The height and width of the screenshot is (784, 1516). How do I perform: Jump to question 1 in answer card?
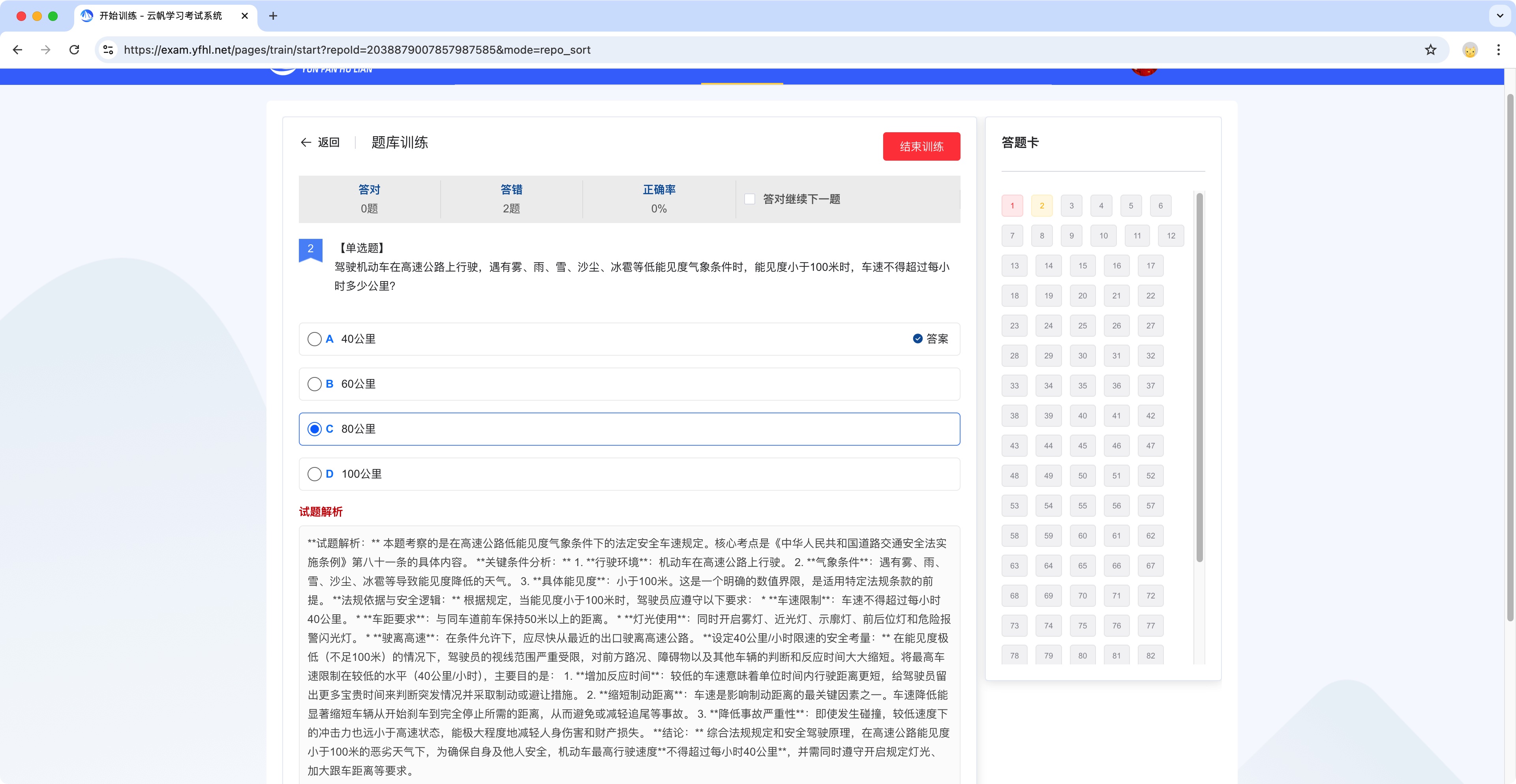click(x=1012, y=206)
